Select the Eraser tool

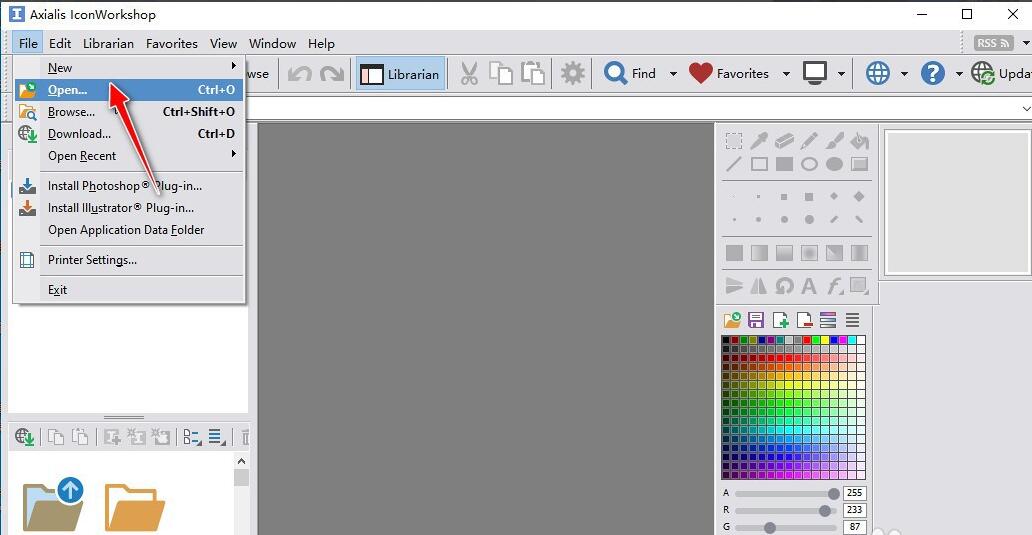[x=784, y=141]
